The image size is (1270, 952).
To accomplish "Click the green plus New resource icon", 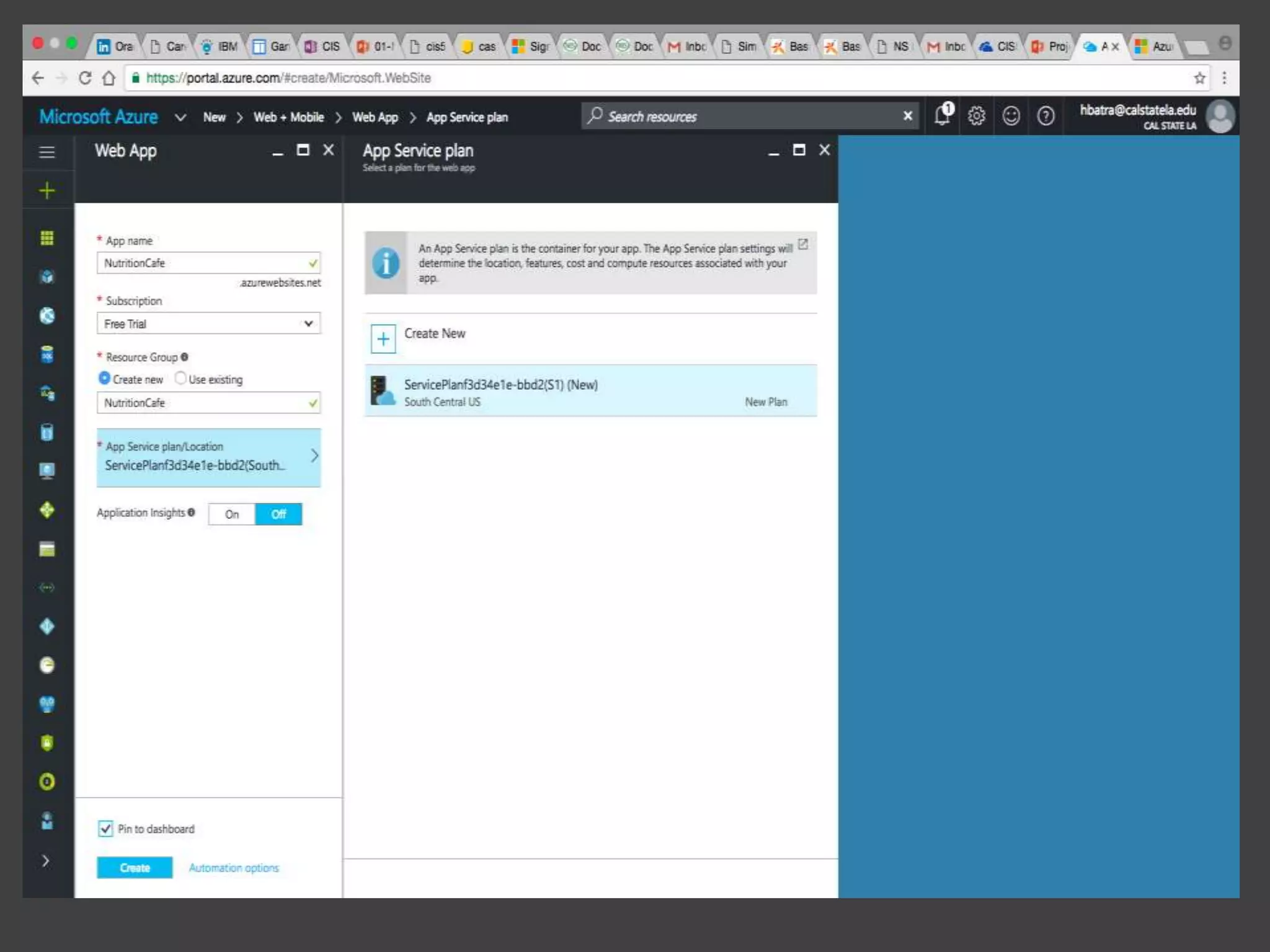I will [x=47, y=190].
